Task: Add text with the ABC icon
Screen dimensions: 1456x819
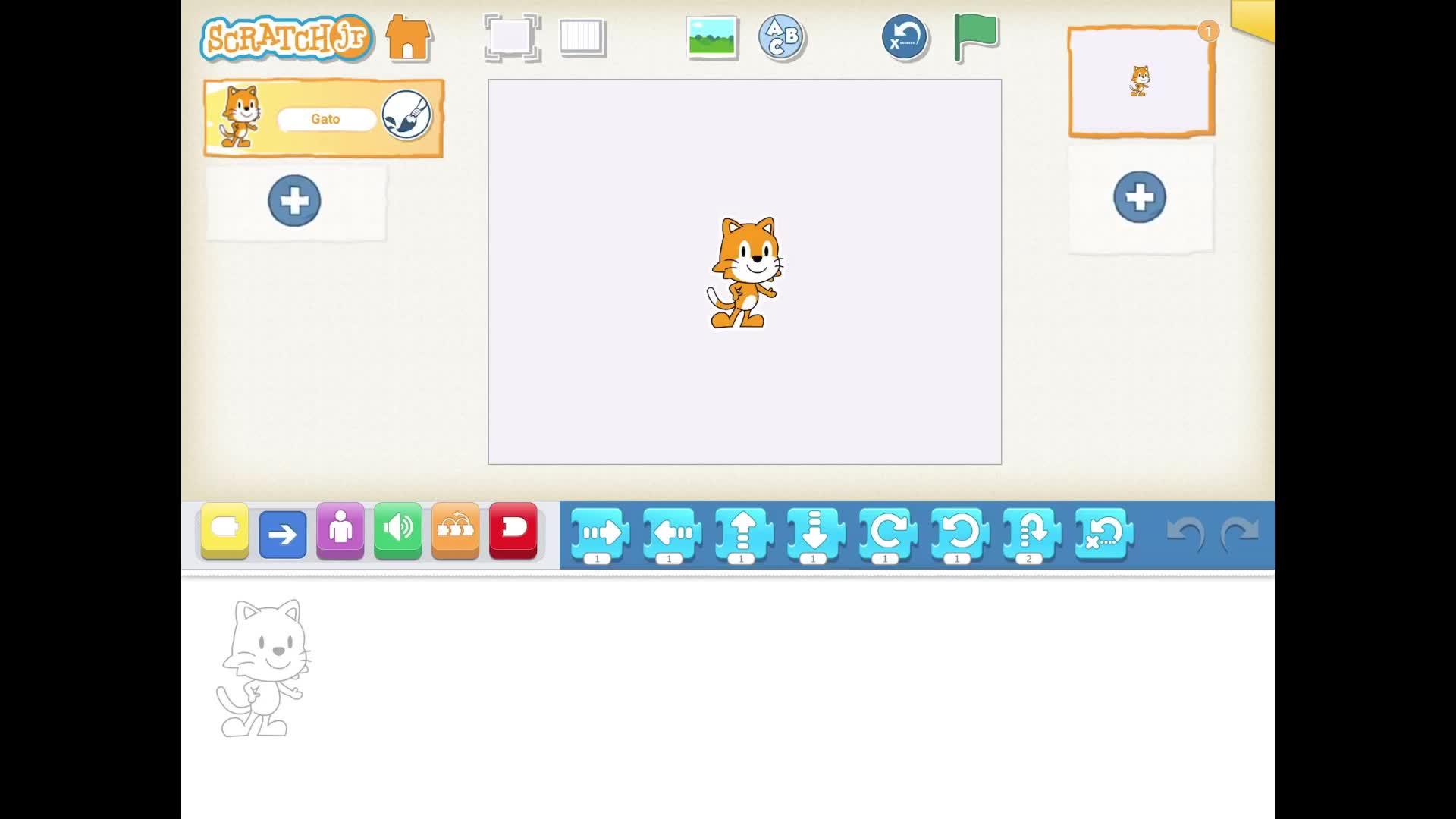Action: point(781,37)
